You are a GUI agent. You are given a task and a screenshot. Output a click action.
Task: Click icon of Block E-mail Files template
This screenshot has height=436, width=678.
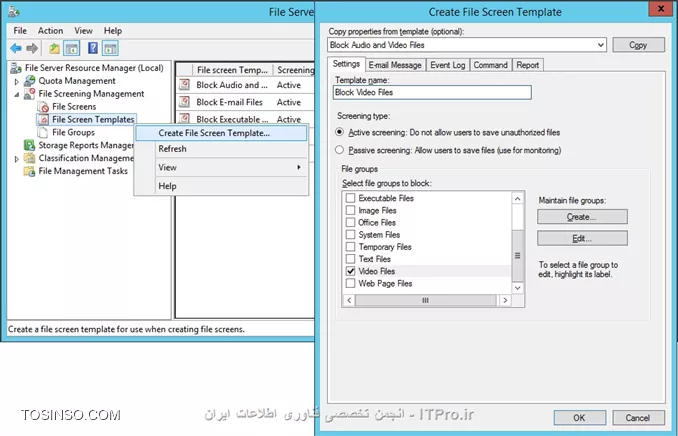pos(185,102)
